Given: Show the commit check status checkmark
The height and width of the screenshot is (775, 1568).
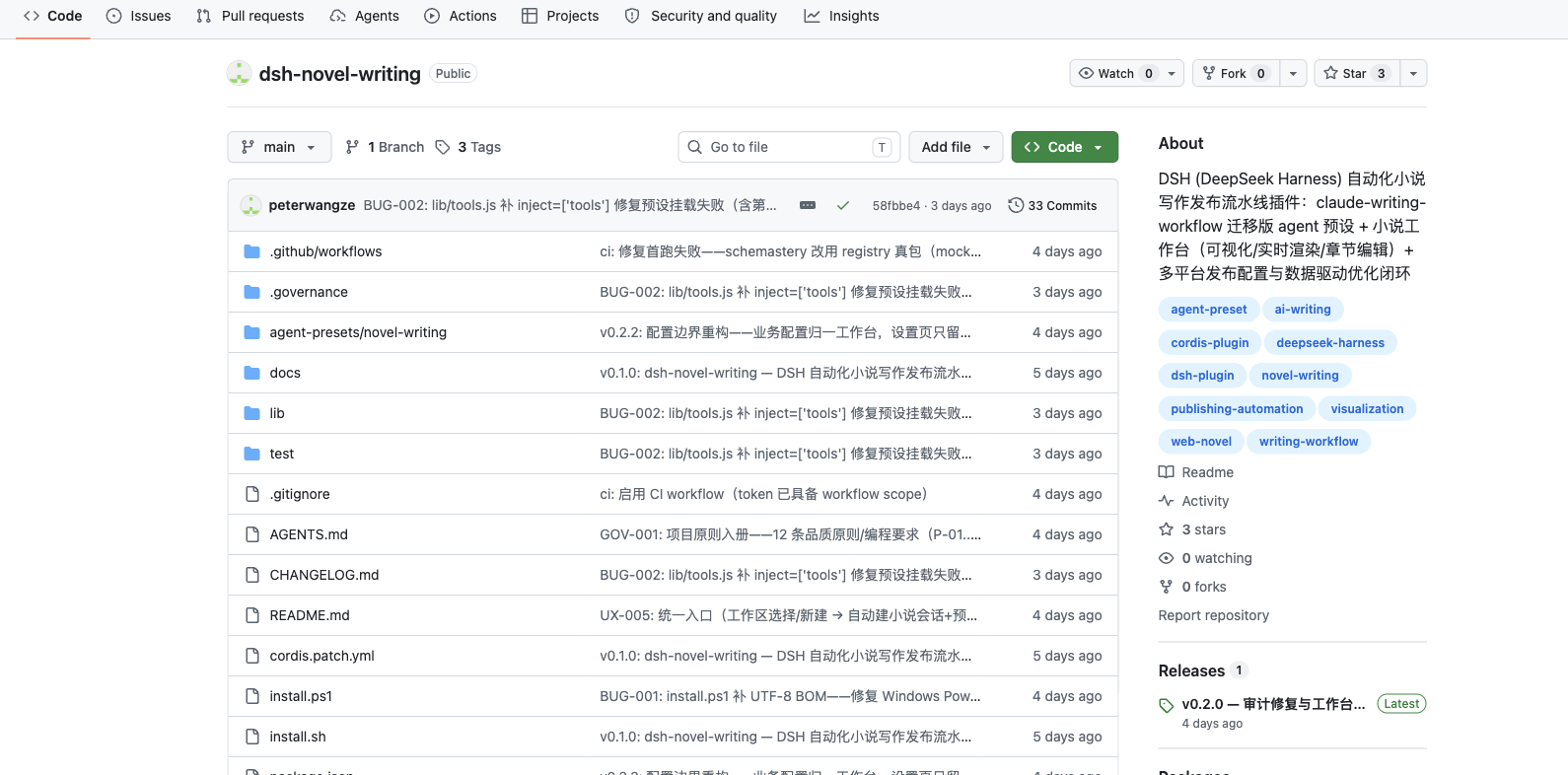Looking at the screenshot, I should click(843, 205).
